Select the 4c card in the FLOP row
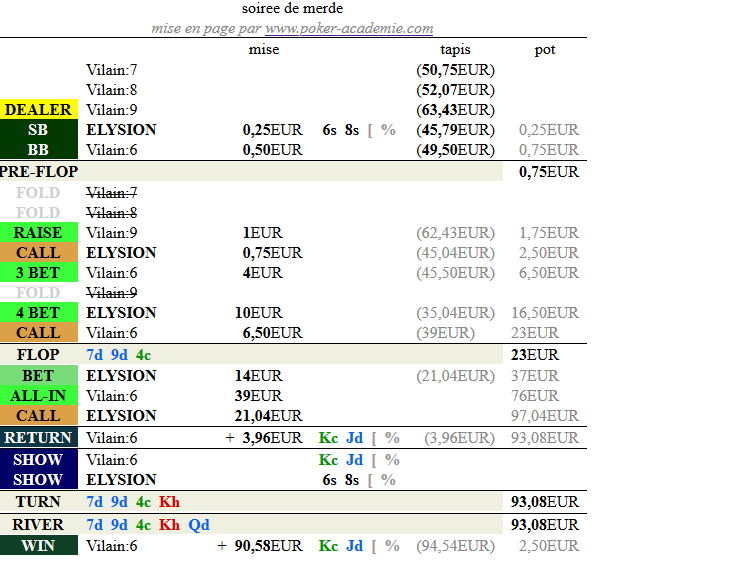This screenshot has width=756, height=570. (144, 354)
